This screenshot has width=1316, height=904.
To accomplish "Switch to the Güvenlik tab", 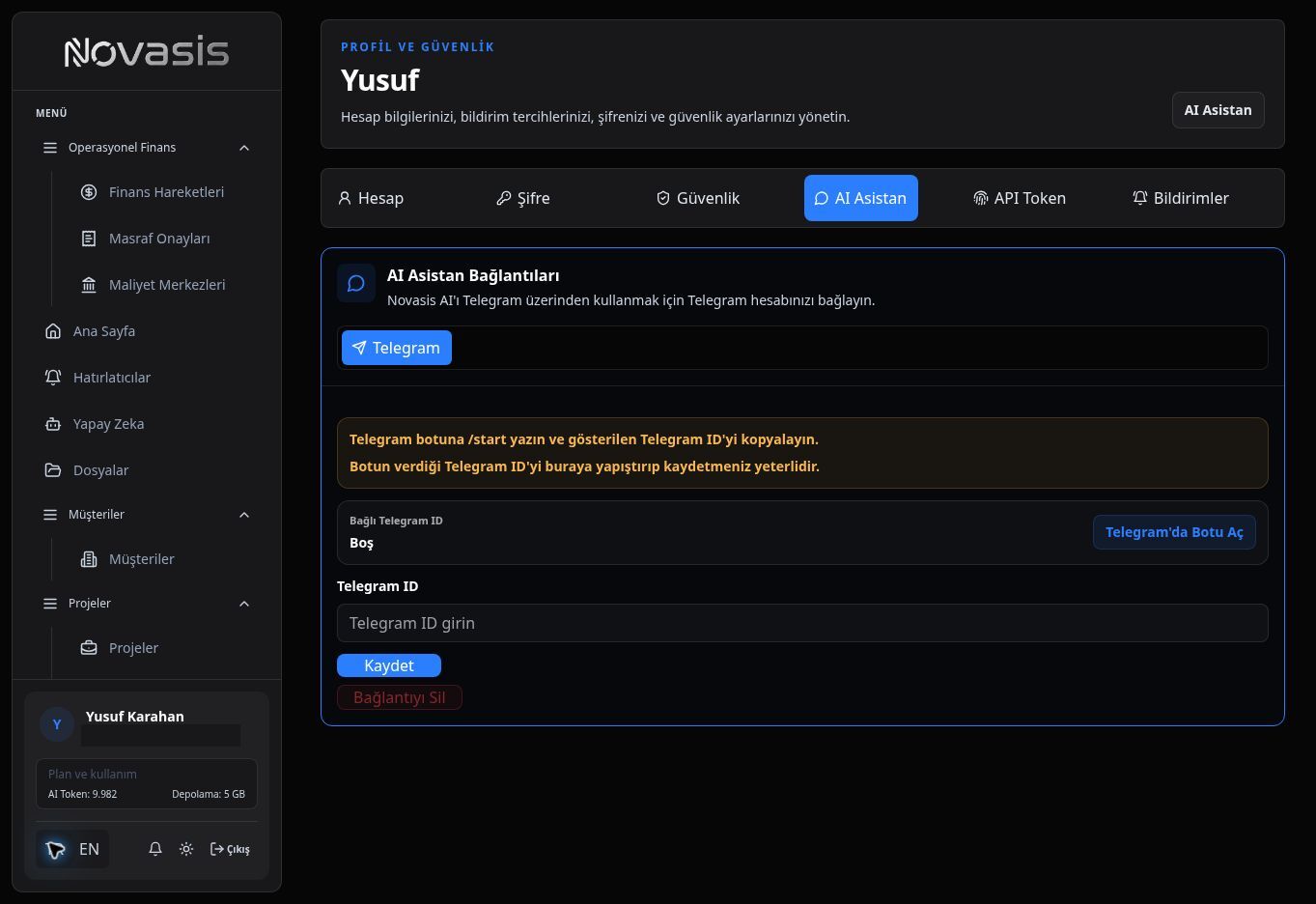I will pyautogui.click(x=698, y=198).
